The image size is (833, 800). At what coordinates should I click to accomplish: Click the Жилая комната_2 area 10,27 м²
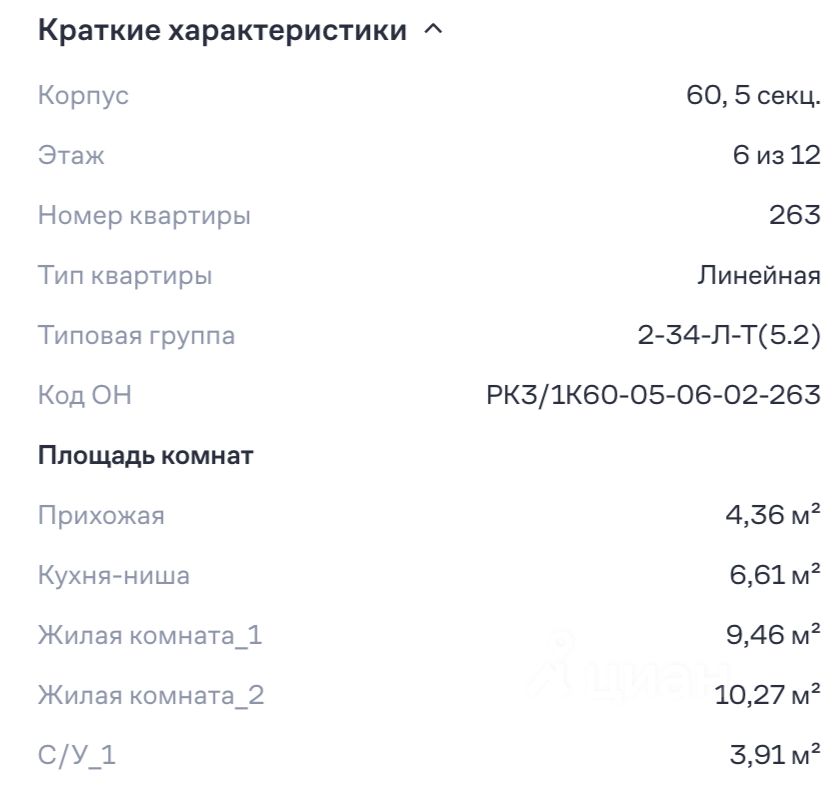tap(768, 695)
